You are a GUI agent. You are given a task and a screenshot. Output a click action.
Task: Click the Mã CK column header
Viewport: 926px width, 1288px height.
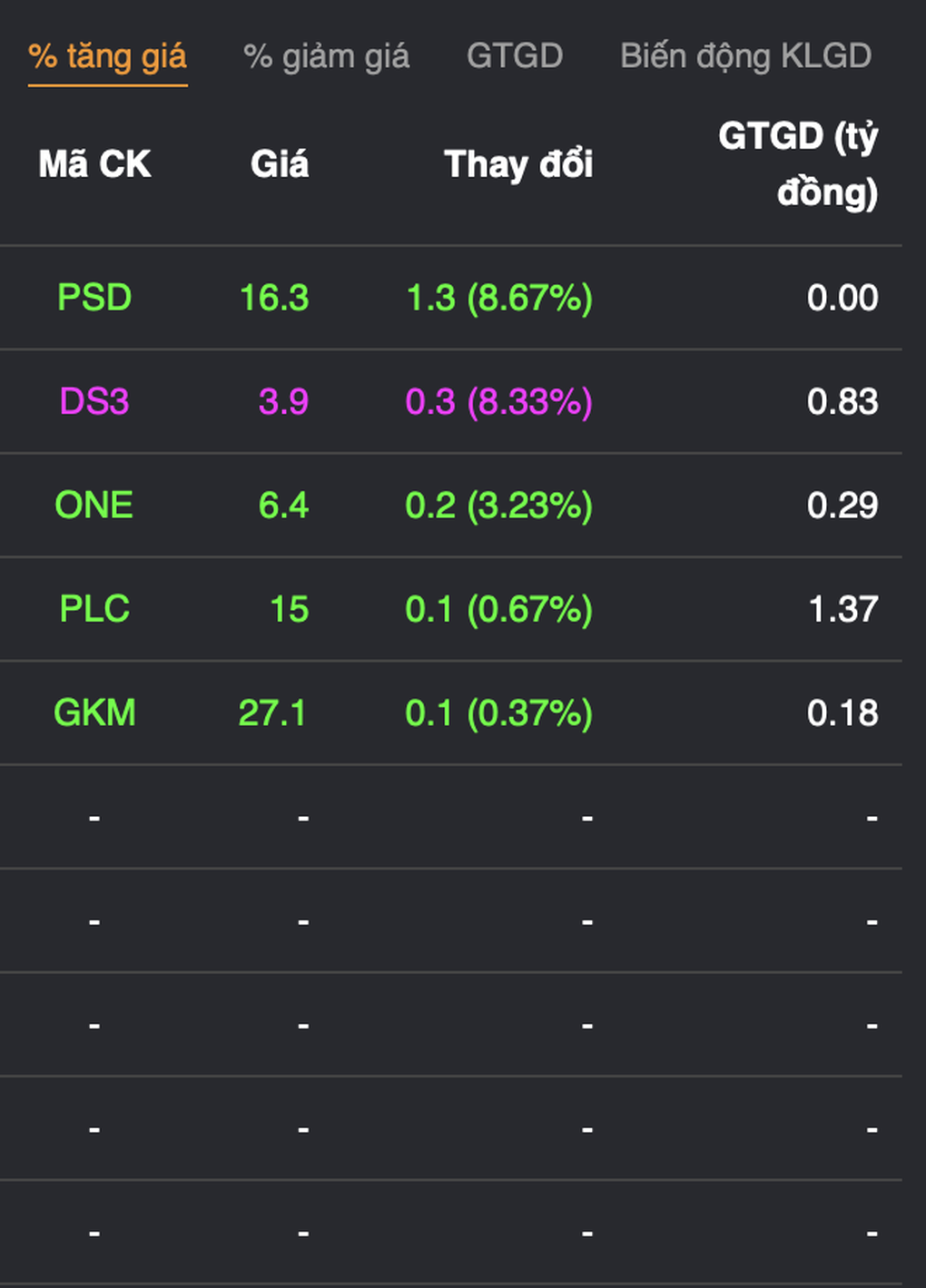pos(94,164)
